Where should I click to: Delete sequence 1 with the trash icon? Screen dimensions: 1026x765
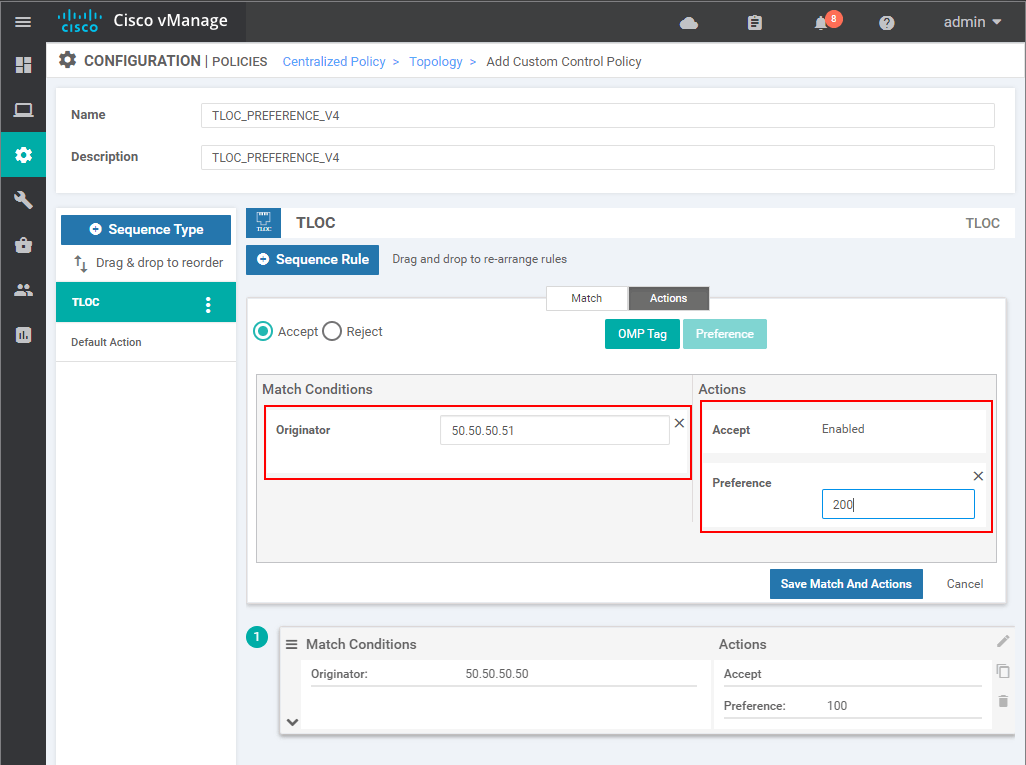point(1003,701)
